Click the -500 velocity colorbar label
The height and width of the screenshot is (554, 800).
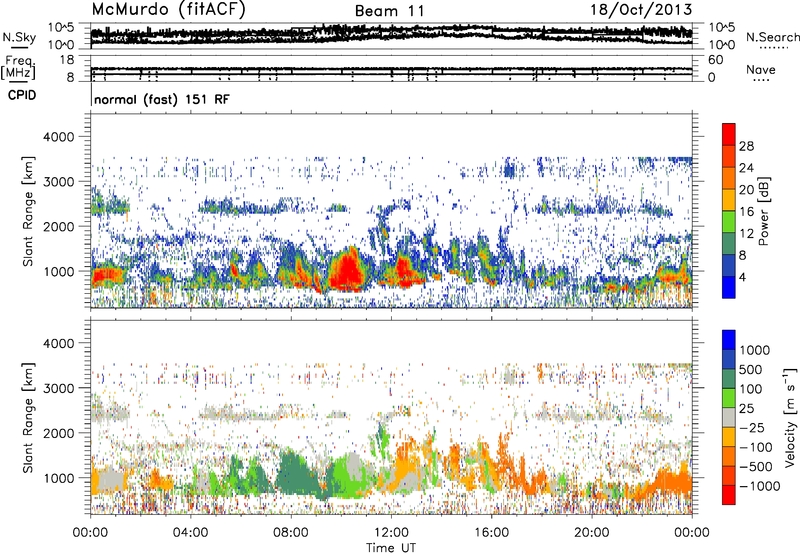(x=756, y=467)
